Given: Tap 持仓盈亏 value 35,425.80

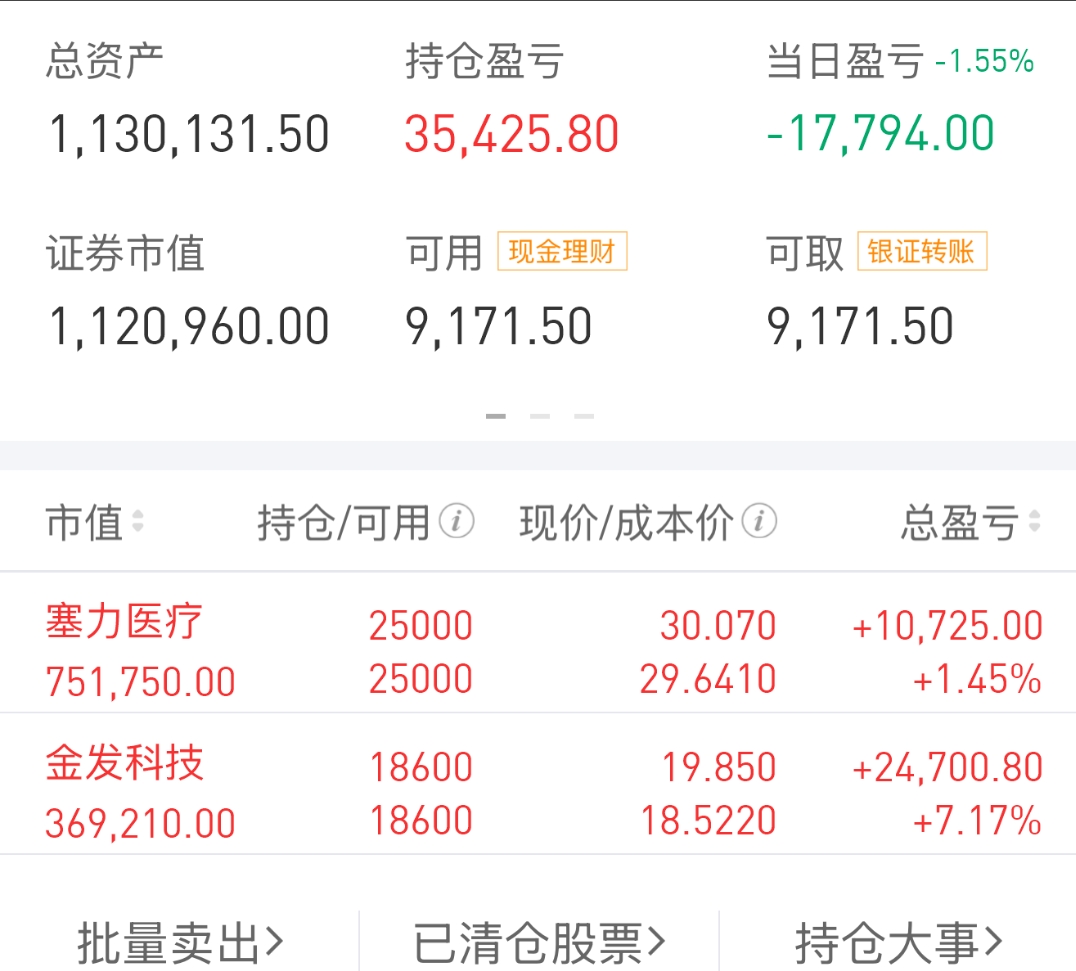Looking at the screenshot, I should pyautogui.click(x=512, y=134).
